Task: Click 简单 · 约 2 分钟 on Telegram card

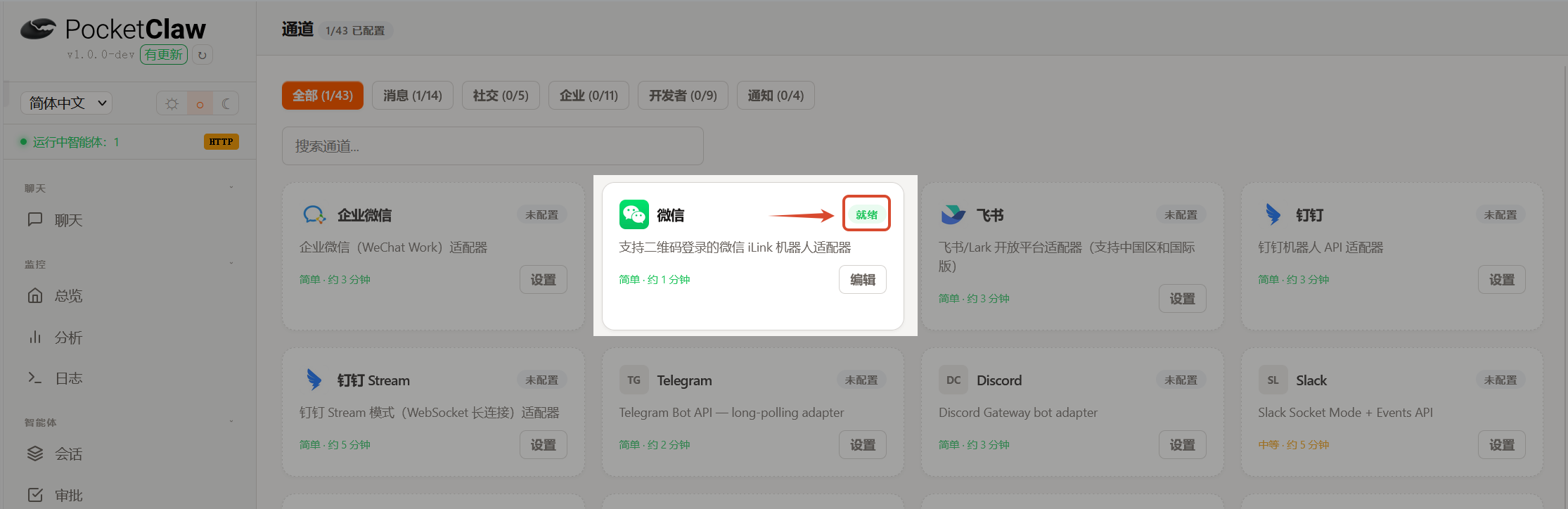Action: tap(655, 445)
